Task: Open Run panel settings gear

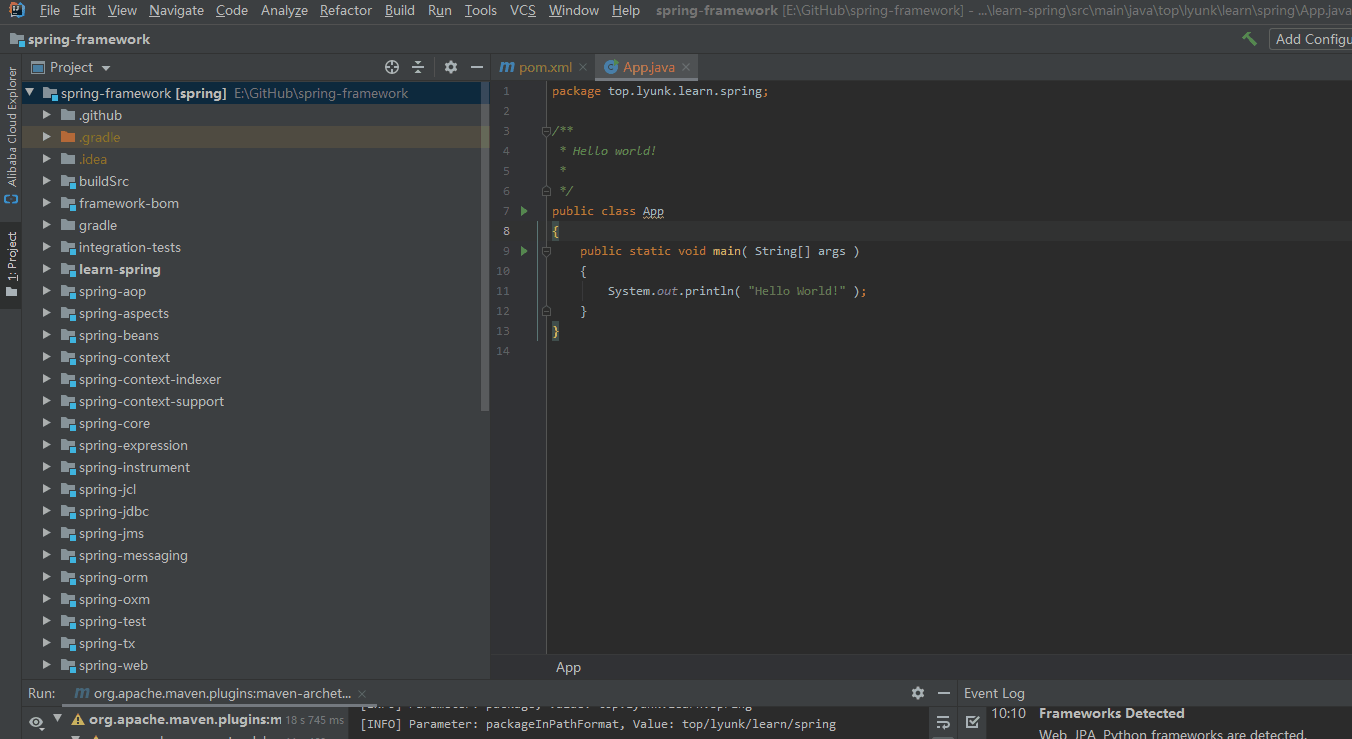Action: click(918, 693)
